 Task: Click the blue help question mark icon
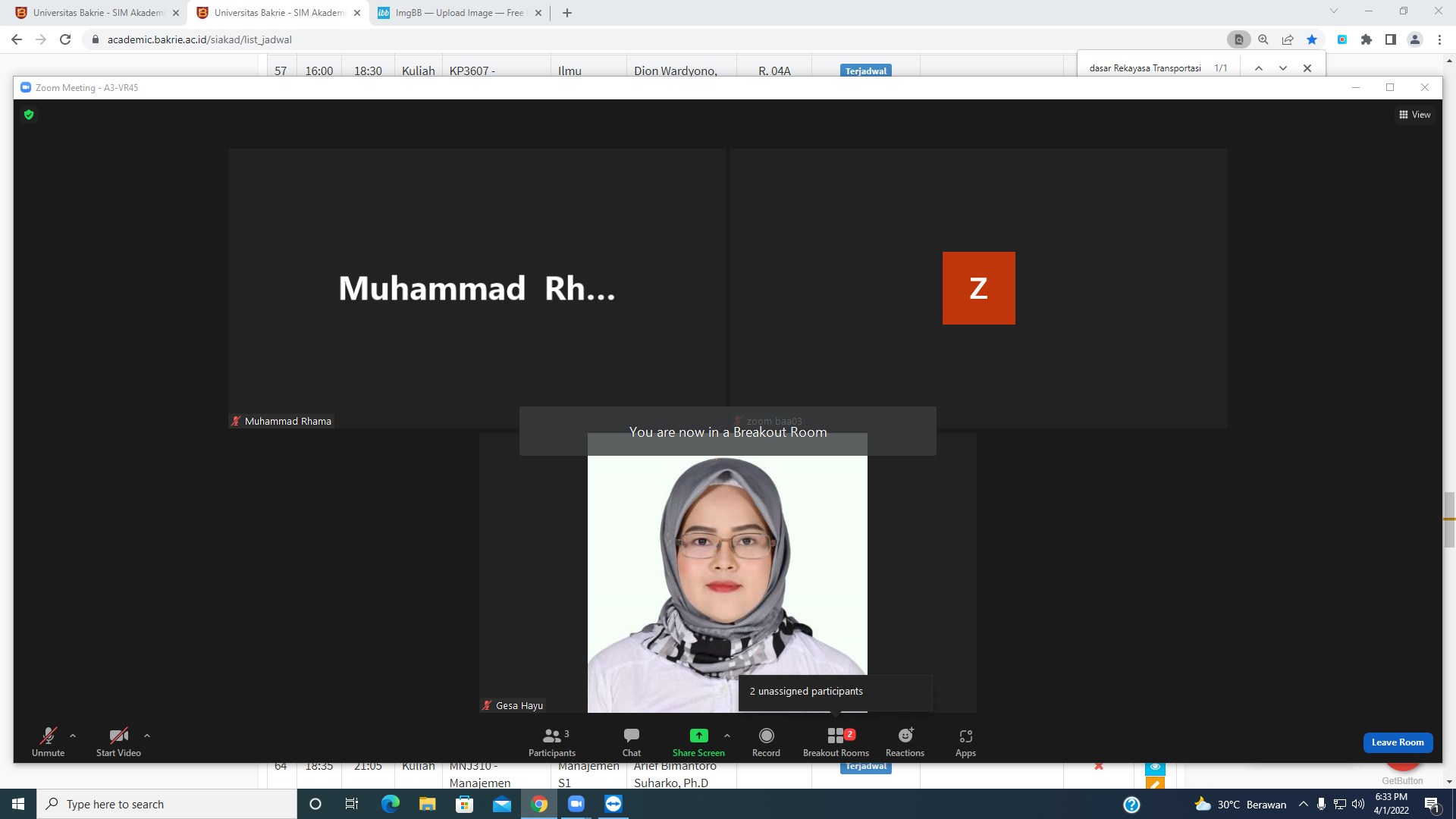(x=1131, y=805)
